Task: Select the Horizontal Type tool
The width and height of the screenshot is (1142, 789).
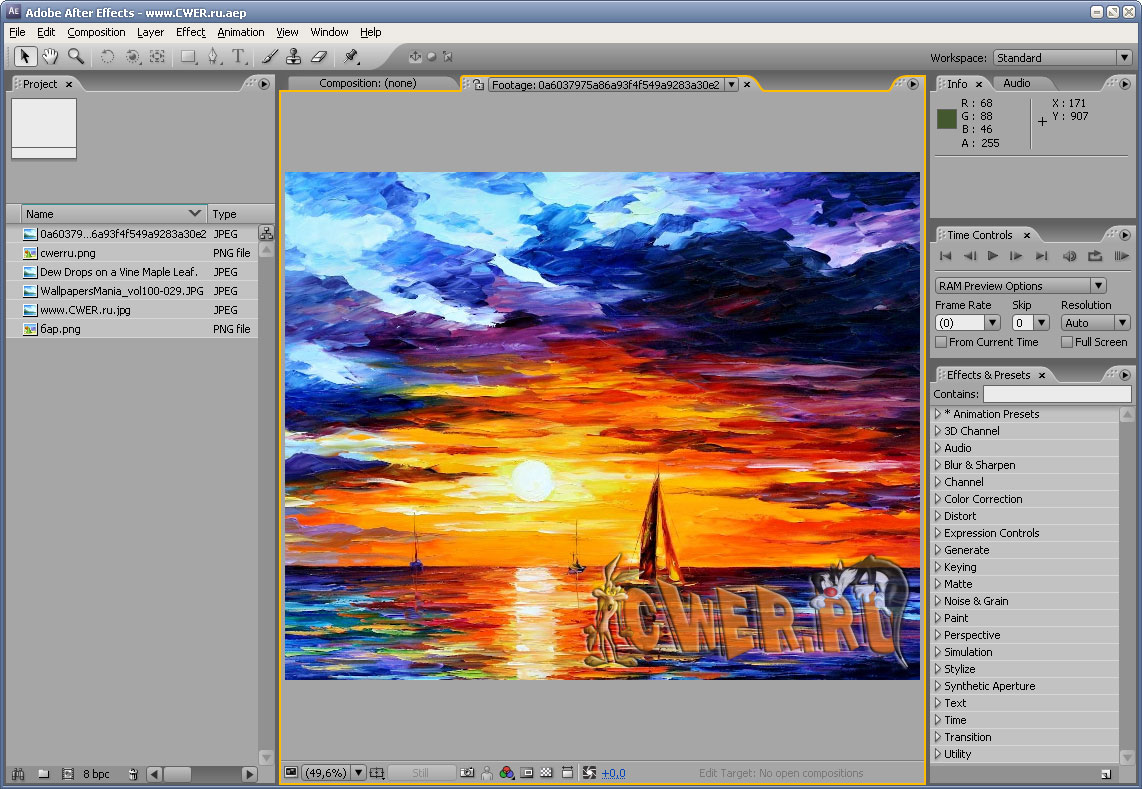Action: [238, 57]
